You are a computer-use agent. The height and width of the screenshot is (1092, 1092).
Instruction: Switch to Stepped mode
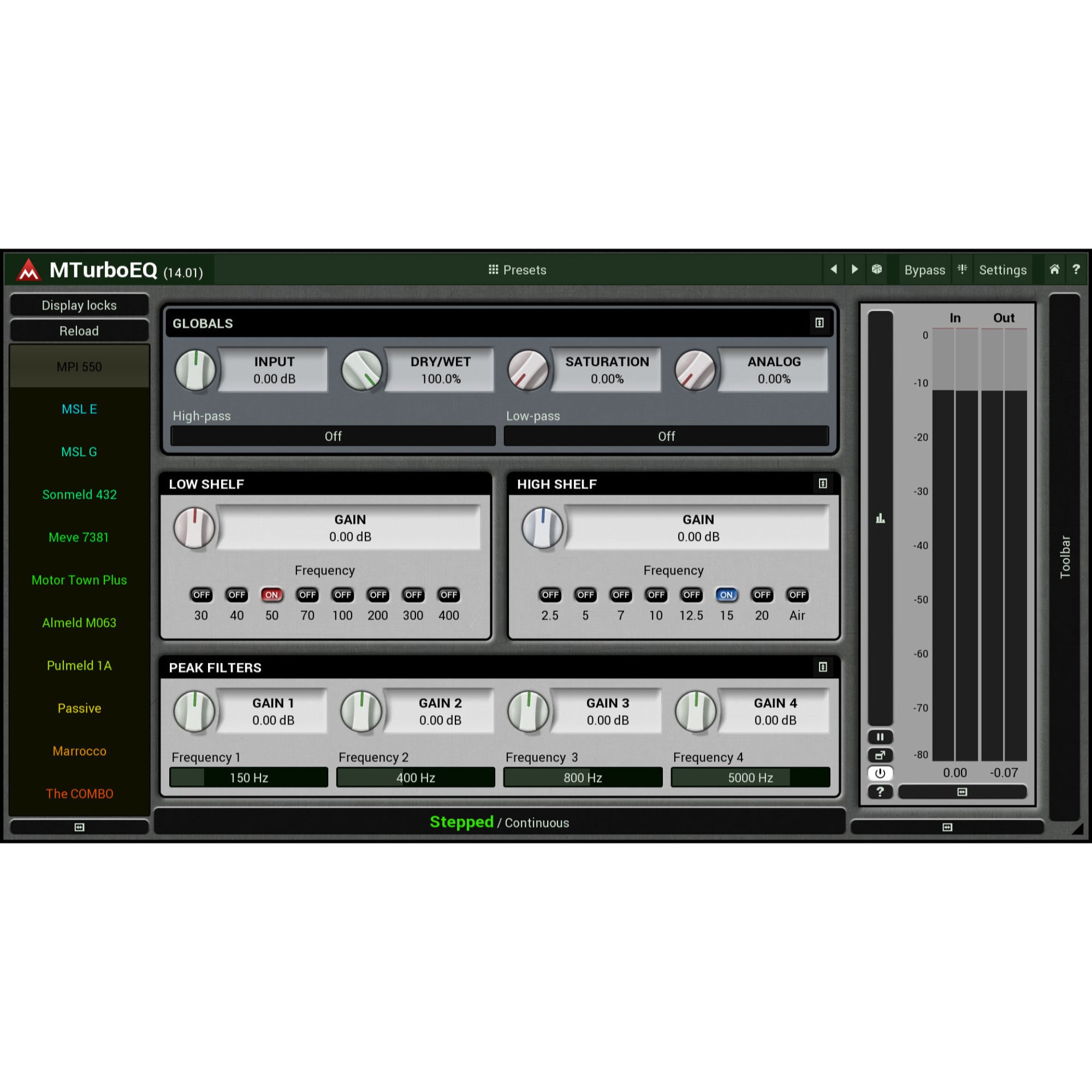point(461,822)
